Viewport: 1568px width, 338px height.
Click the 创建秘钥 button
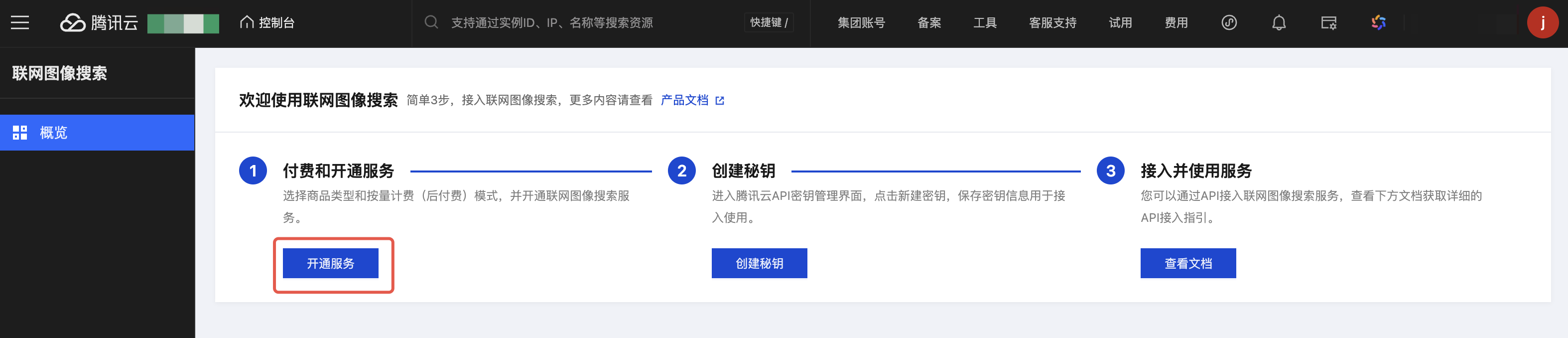click(x=759, y=263)
